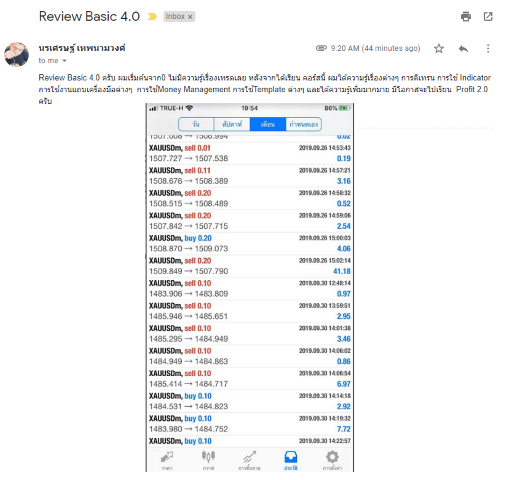Image resolution: width=514 pixels, height=480 pixels.
Task: Open the settings gear in bottom bar
Action: coord(332,460)
